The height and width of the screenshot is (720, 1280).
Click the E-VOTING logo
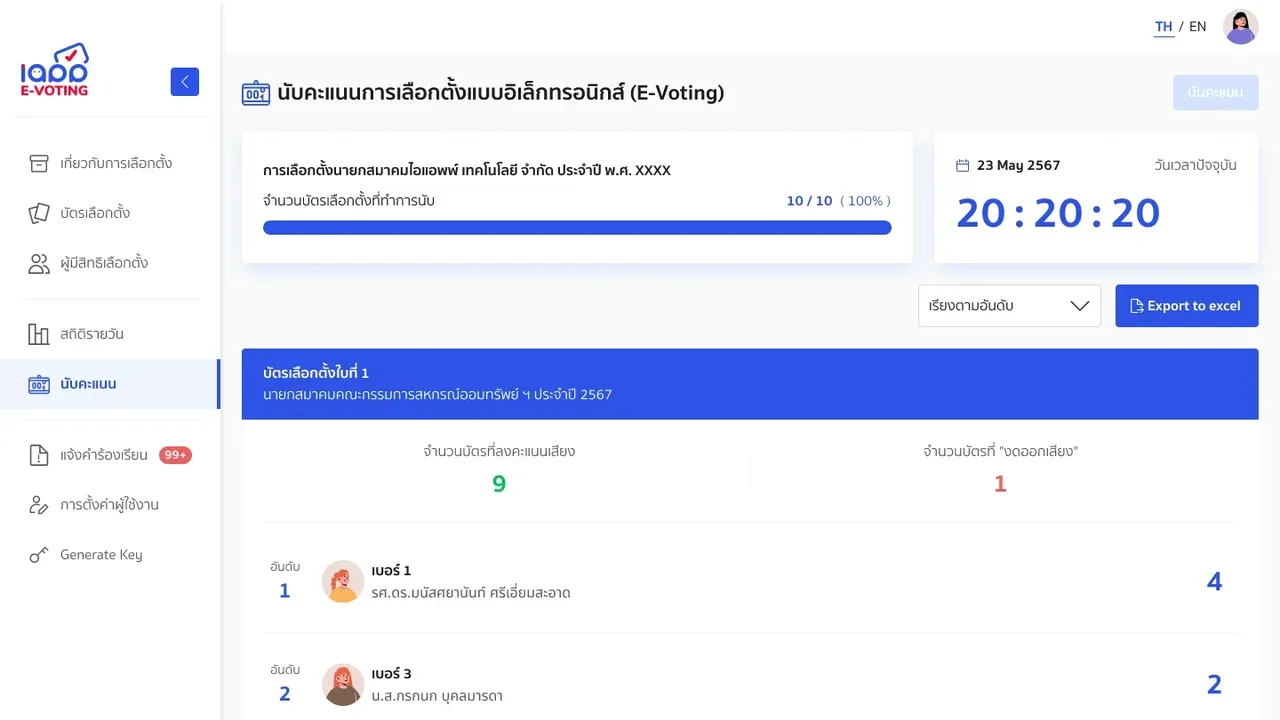[x=55, y=70]
